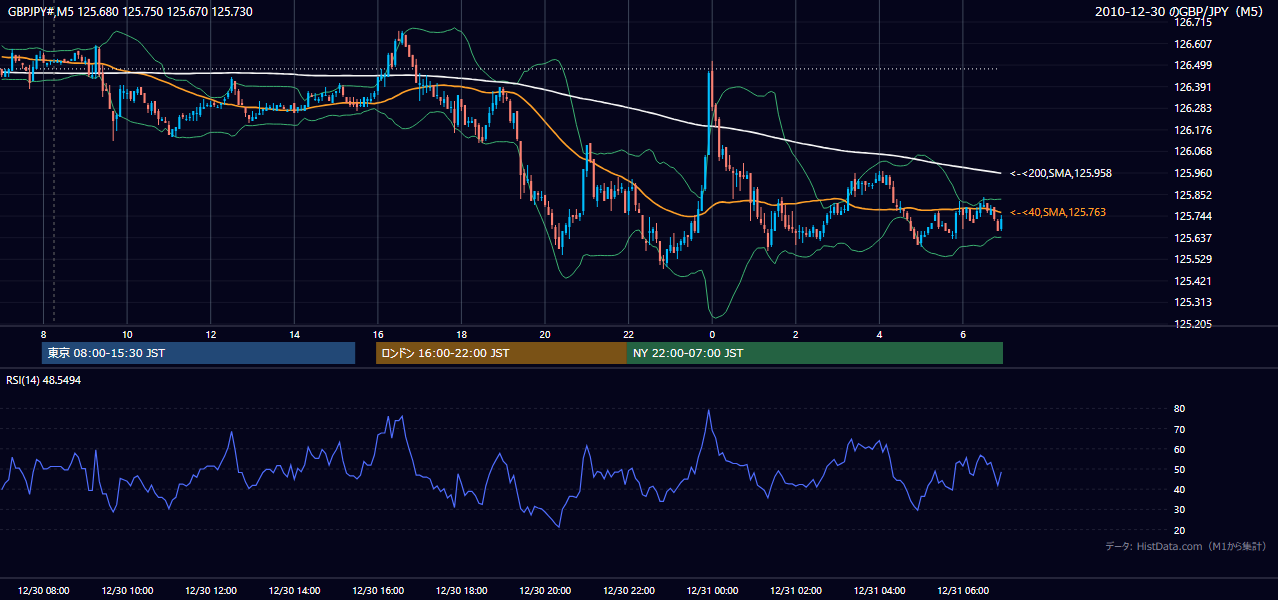Viewport: 1278px width, 600px height.
Task: Click hour label 2 under price chart
Action: (795, 334)
